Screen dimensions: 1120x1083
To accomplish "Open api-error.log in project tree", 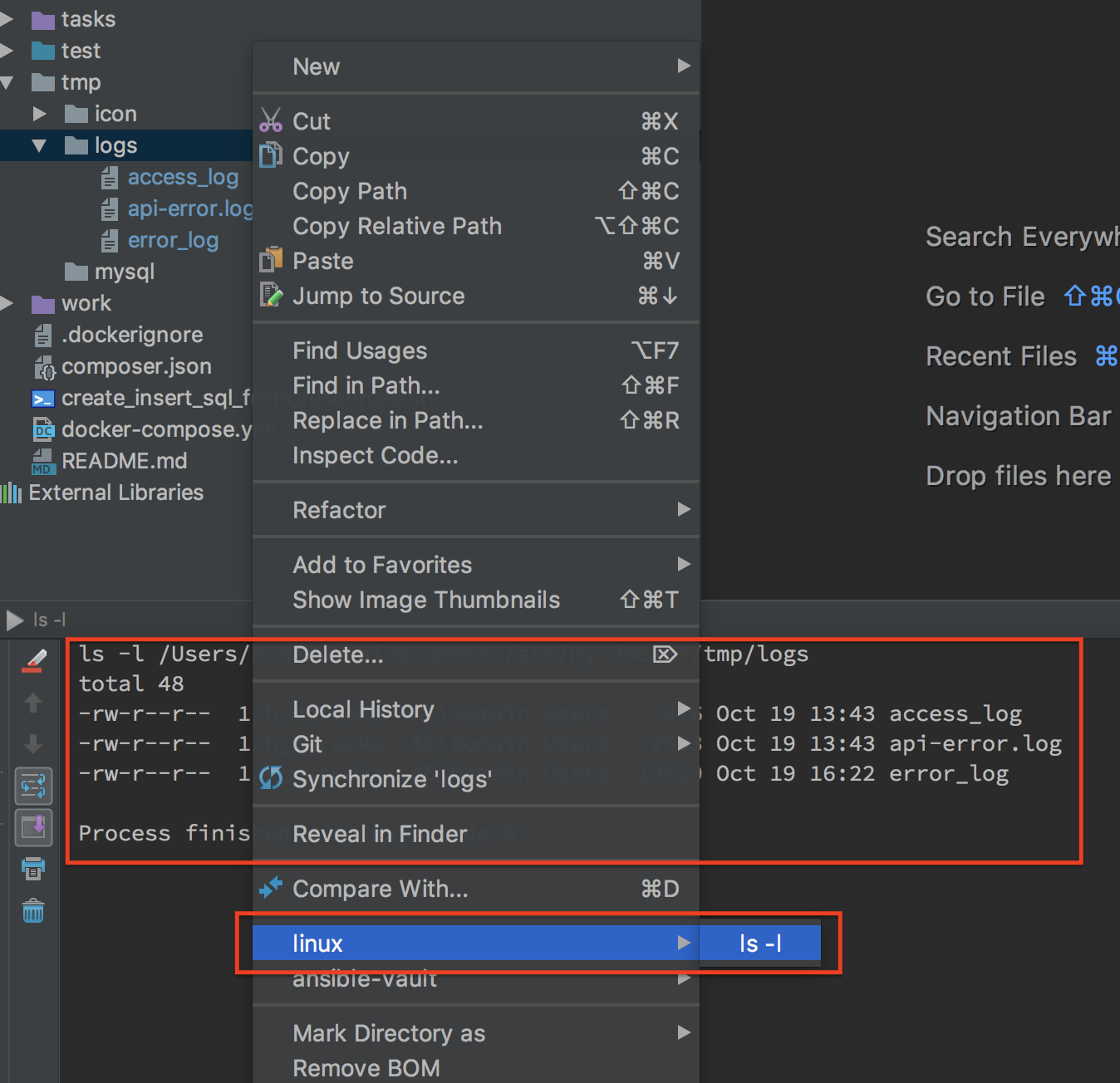I will click(x=190, y=208).
